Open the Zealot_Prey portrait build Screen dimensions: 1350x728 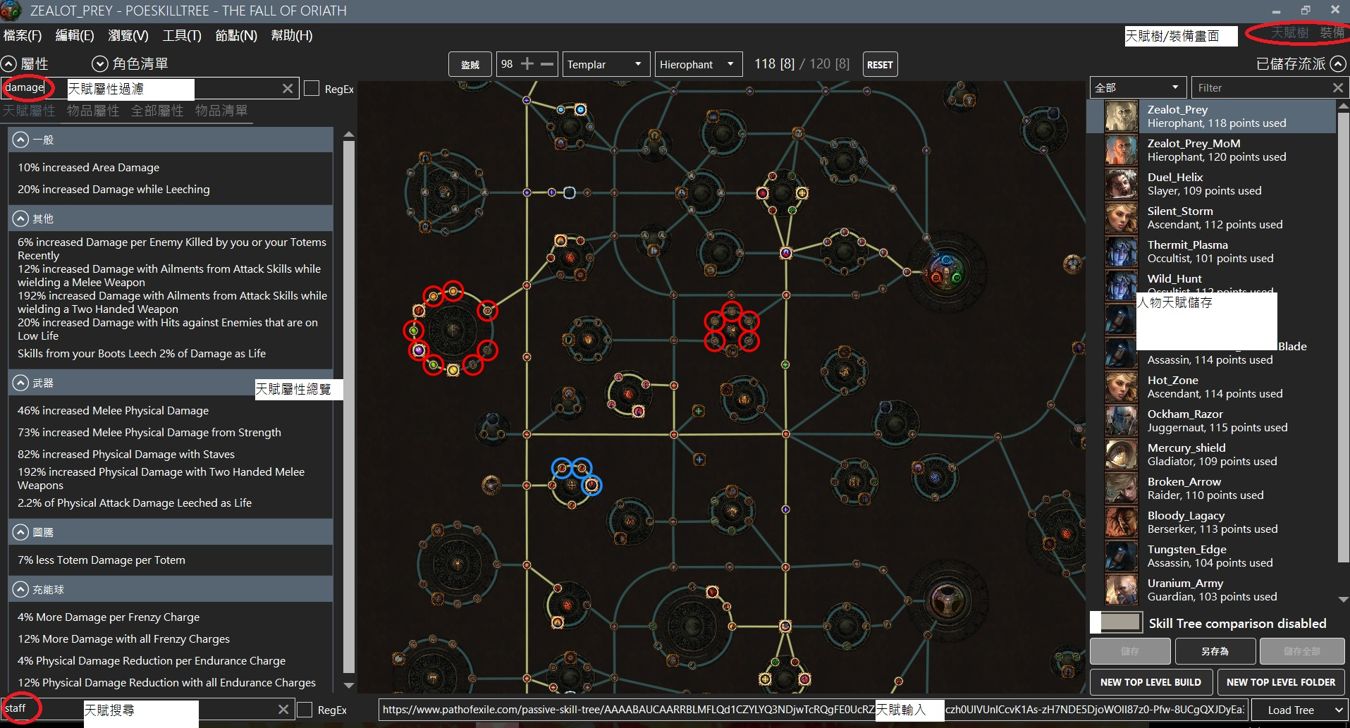tap(1121, 116)
